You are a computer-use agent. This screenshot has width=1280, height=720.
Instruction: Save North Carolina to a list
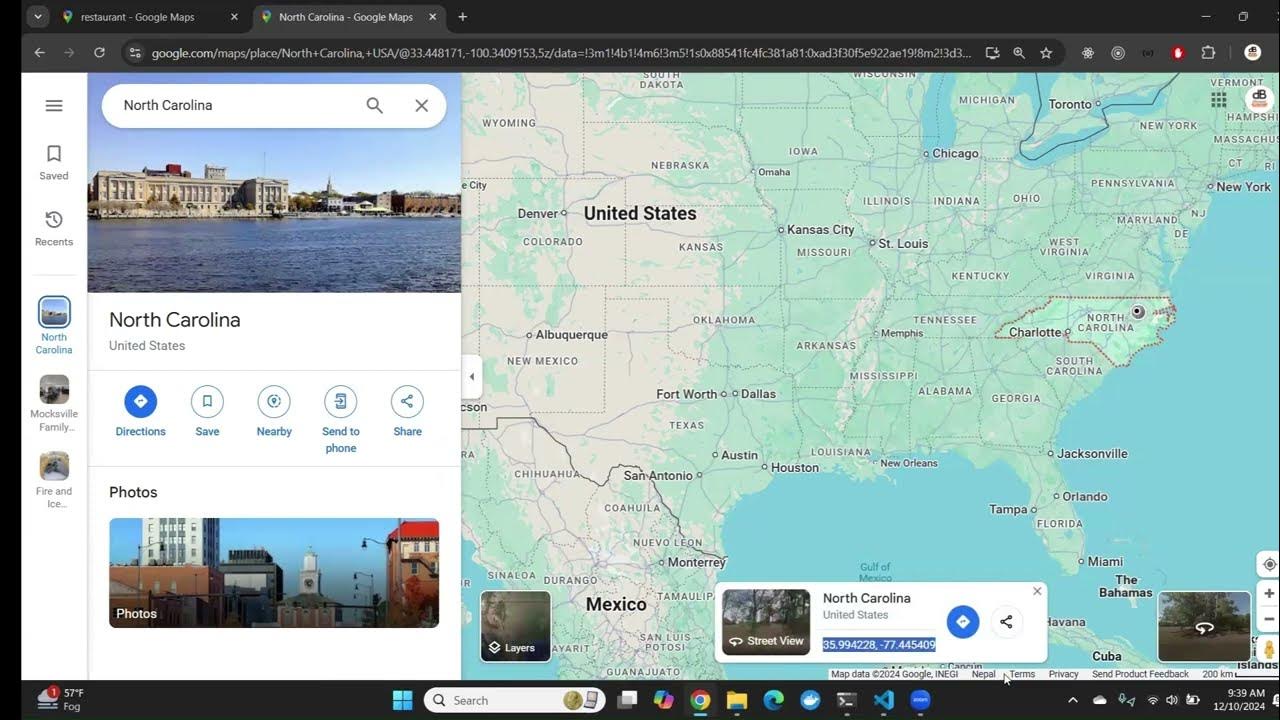[x=207, y=412]
